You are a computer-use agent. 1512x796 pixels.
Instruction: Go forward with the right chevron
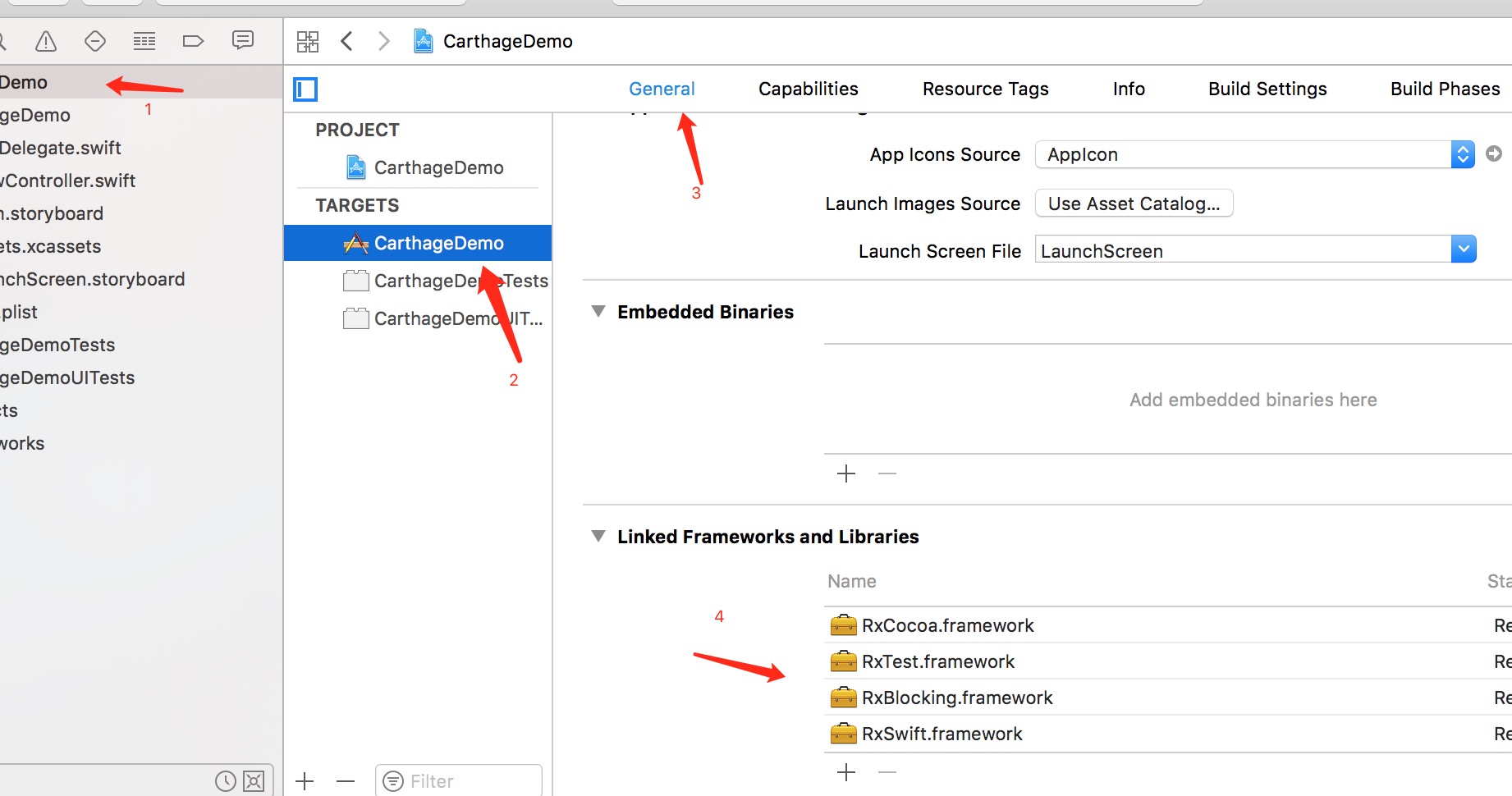pos(383,41)
